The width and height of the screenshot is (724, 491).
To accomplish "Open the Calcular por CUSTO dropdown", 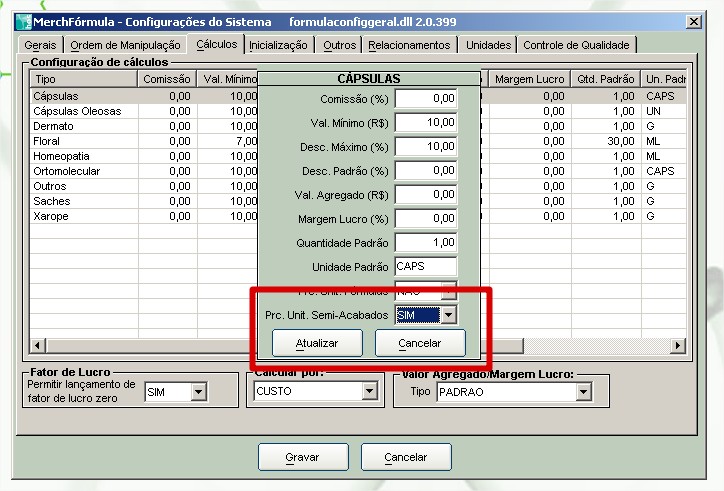I will tap(371, 392).
